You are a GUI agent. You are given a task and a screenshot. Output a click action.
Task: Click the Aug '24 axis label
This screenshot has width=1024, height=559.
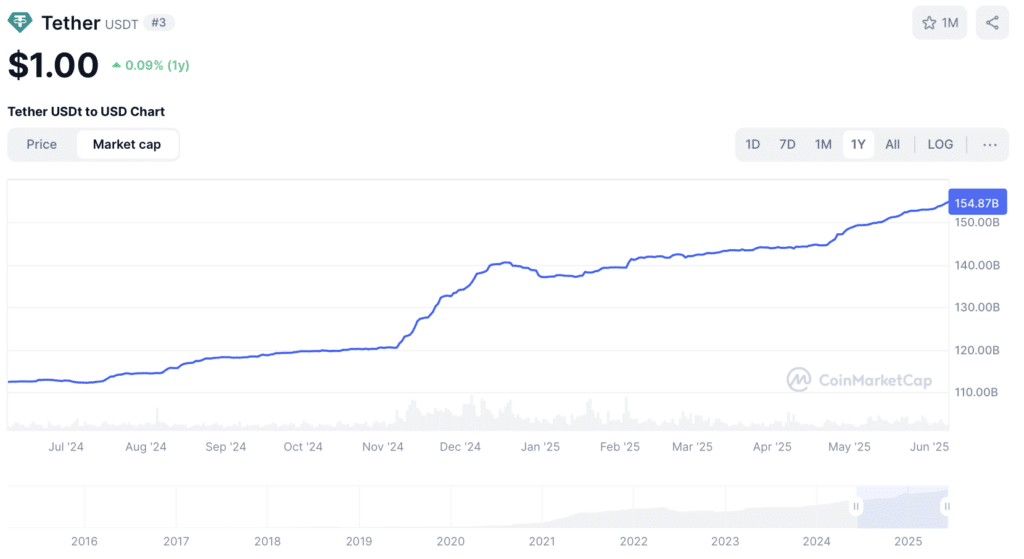click(146, 447)
